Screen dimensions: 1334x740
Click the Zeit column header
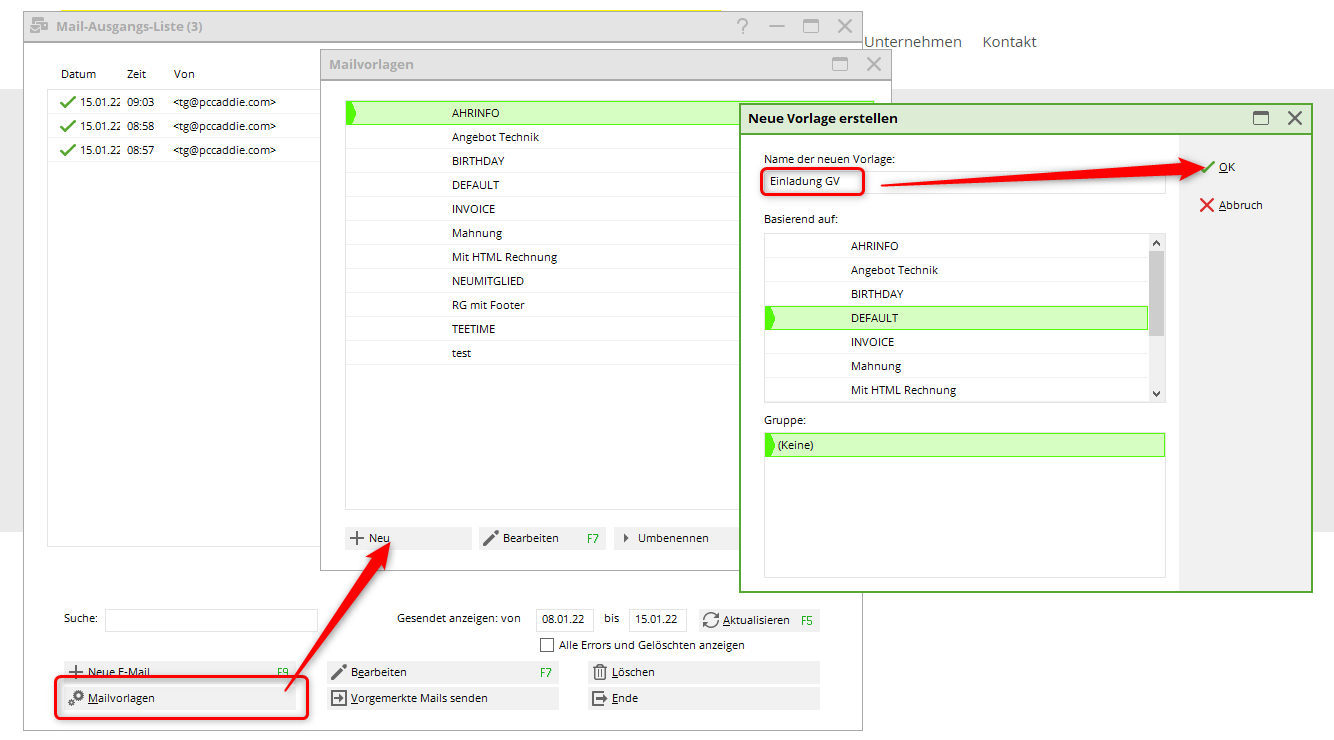tap(137, 74)
